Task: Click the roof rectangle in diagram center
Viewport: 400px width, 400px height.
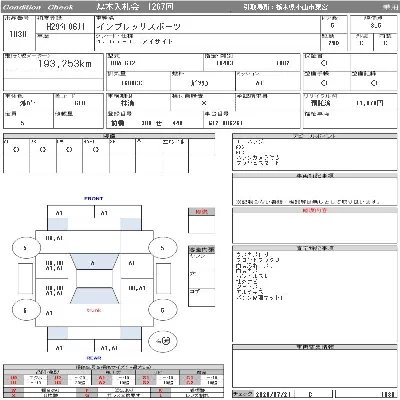Action: pyautogui.click(x=94, y=279)
